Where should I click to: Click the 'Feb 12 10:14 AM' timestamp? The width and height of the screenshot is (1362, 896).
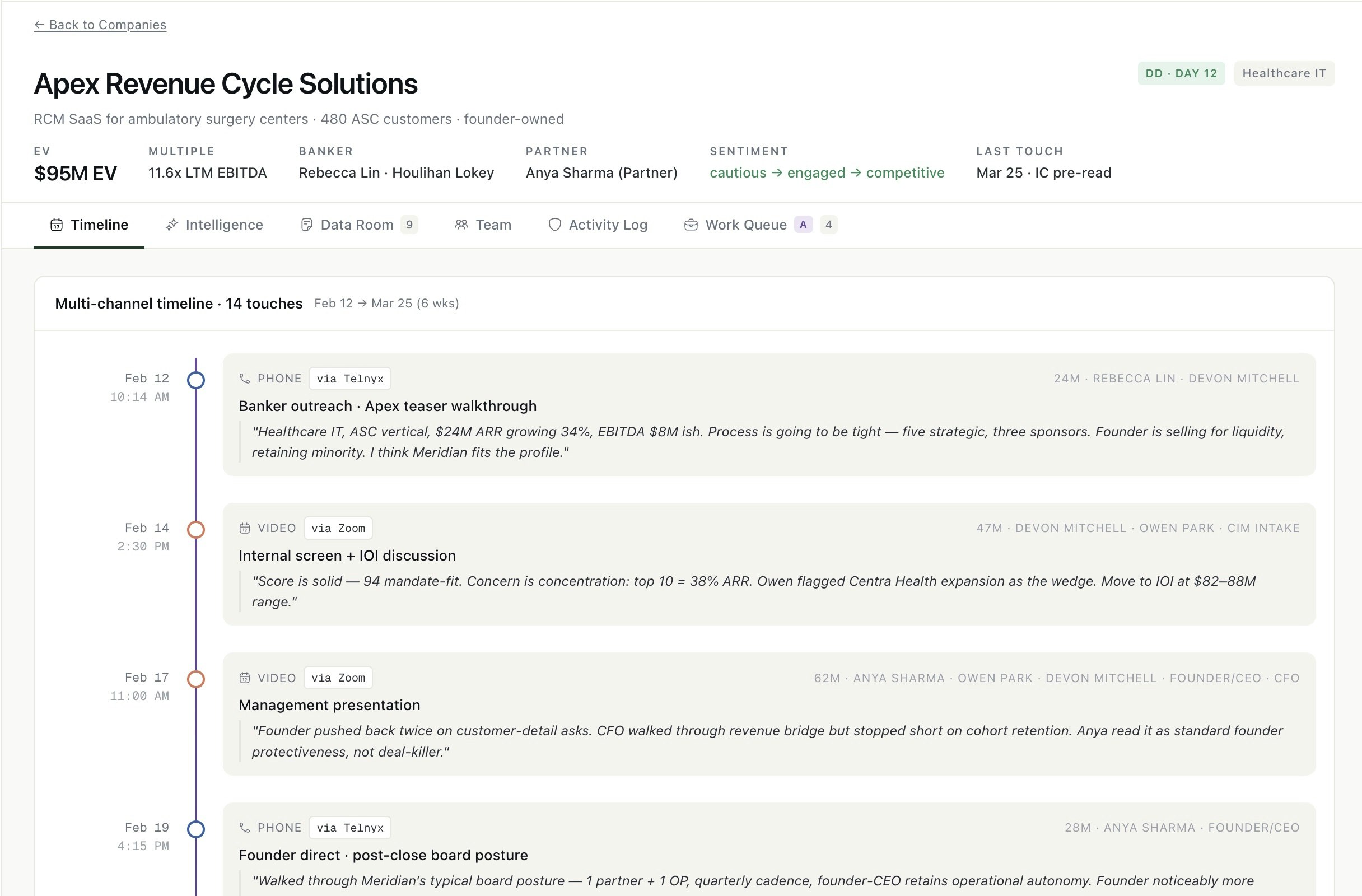139,388
